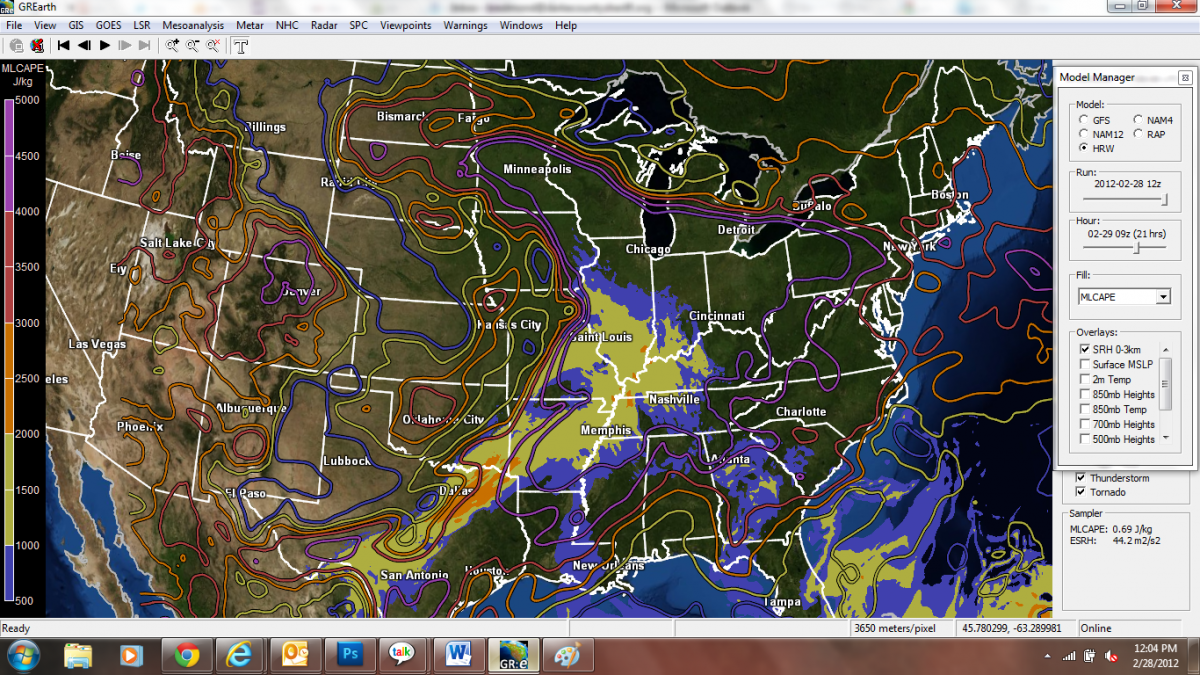The width and height of the screenshot is (1200, 675).
Task: Open the Metar menu
Action: (x=250, y=25)
